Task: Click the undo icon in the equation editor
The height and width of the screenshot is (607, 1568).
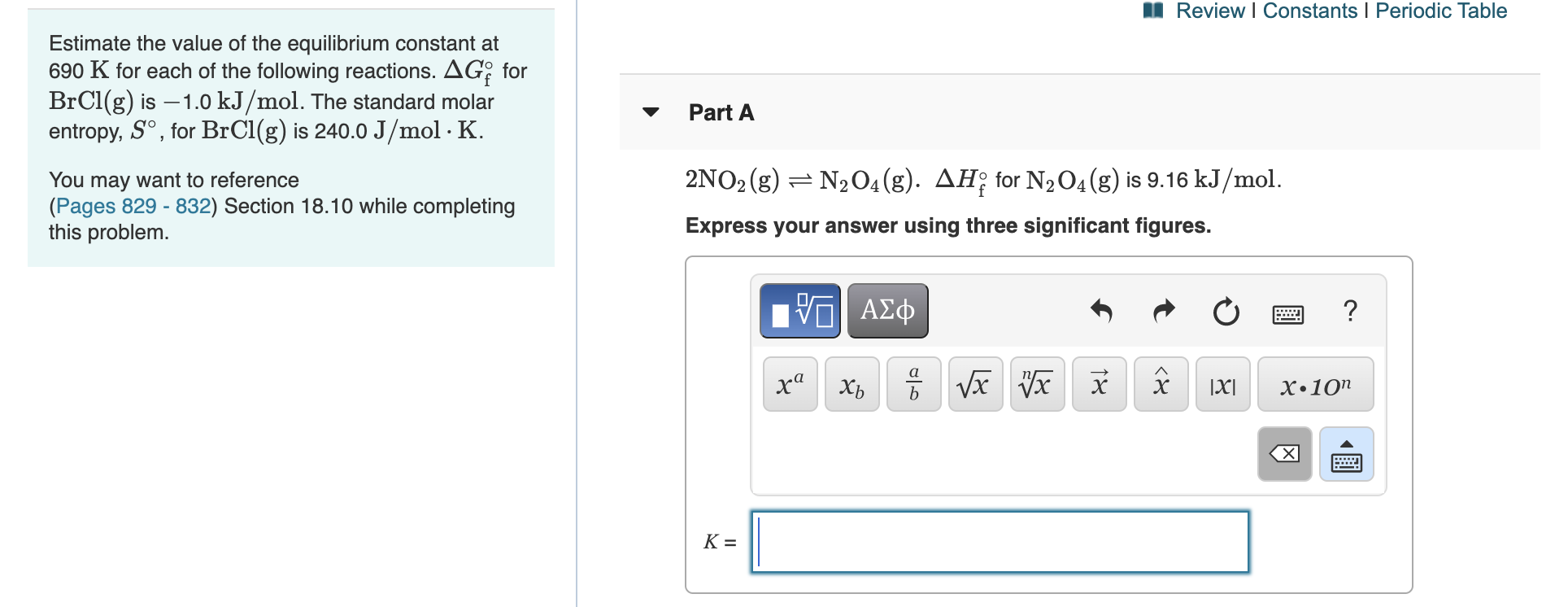Action: coord(1102,312)
